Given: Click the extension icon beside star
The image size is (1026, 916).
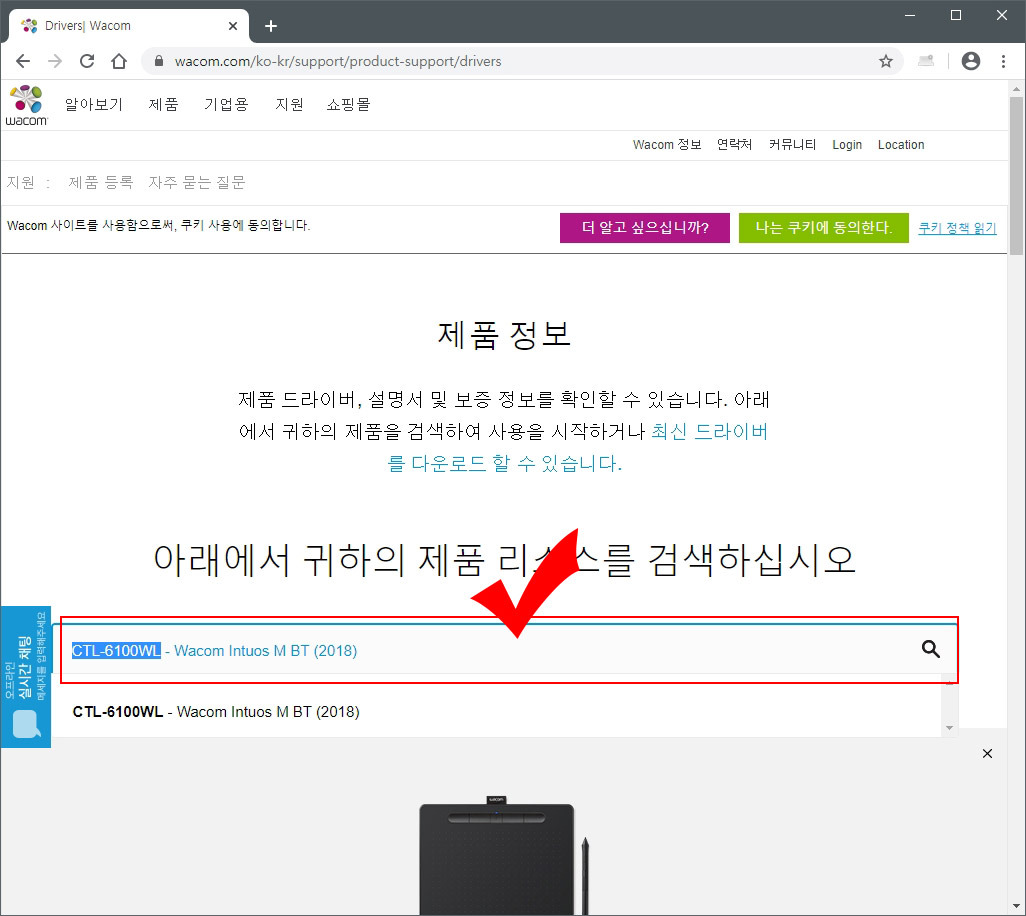Looking at the screenshot, I should click(926, 62).
